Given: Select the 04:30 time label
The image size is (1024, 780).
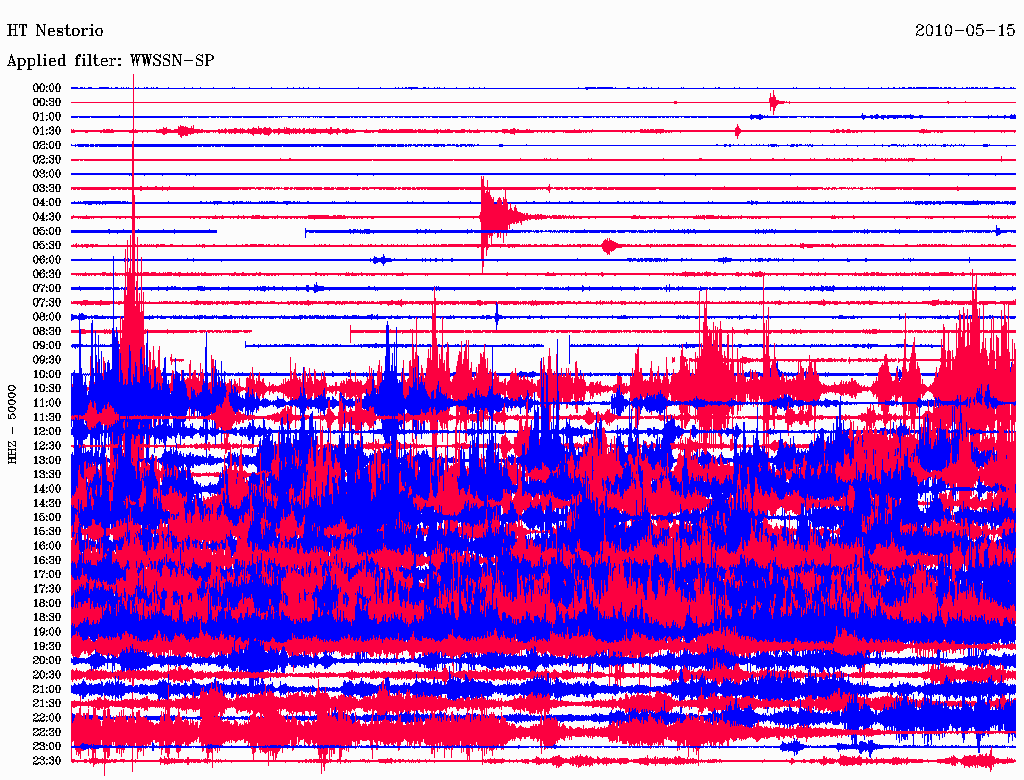Looking at the screenshot, I should (47, 217).
